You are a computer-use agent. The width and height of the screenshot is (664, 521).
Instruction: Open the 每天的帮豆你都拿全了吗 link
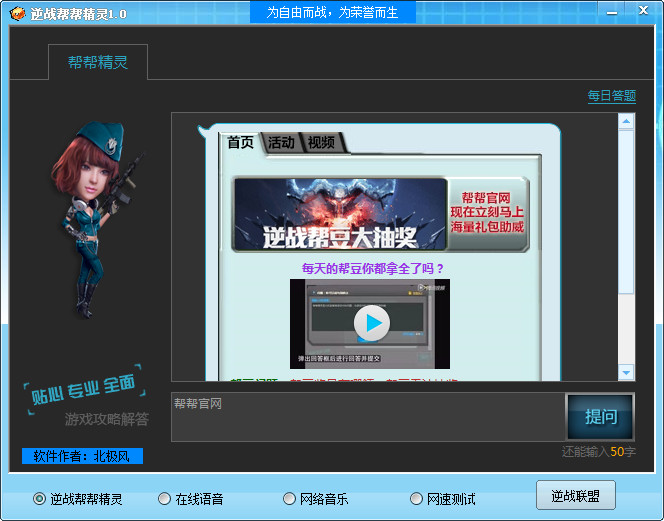[x=373, y=268]
